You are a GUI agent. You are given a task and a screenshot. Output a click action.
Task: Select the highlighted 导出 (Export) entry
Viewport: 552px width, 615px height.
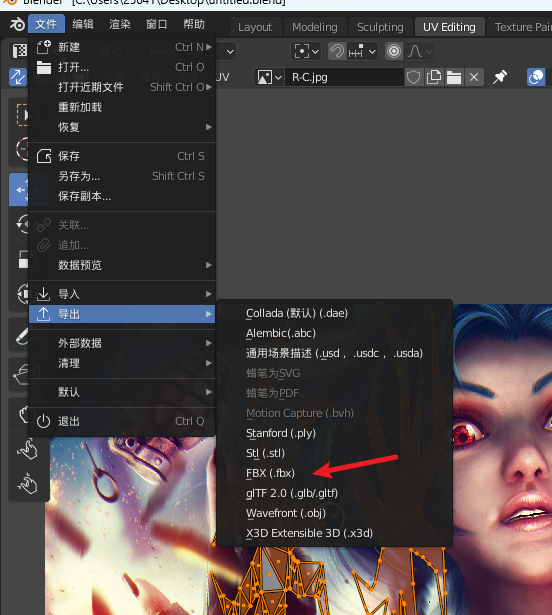pos(122,314)
